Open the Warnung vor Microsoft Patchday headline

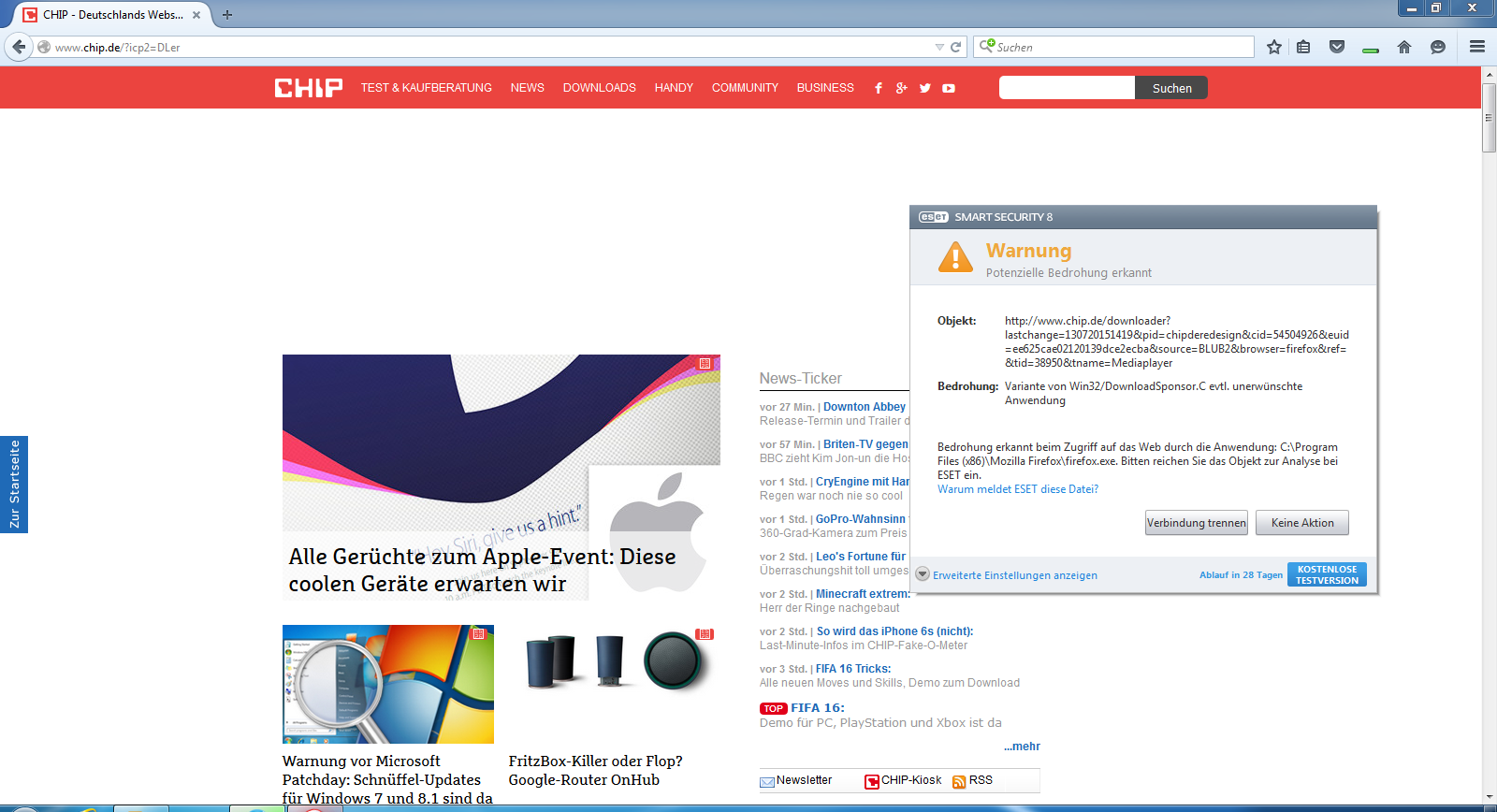click(x=387, y=780)
